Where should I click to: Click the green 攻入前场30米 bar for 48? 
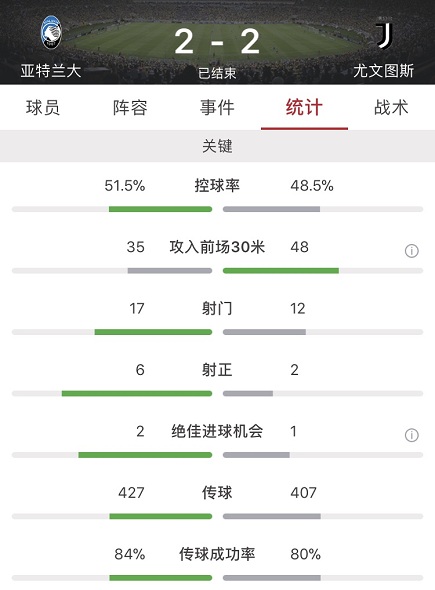(281, 271)
